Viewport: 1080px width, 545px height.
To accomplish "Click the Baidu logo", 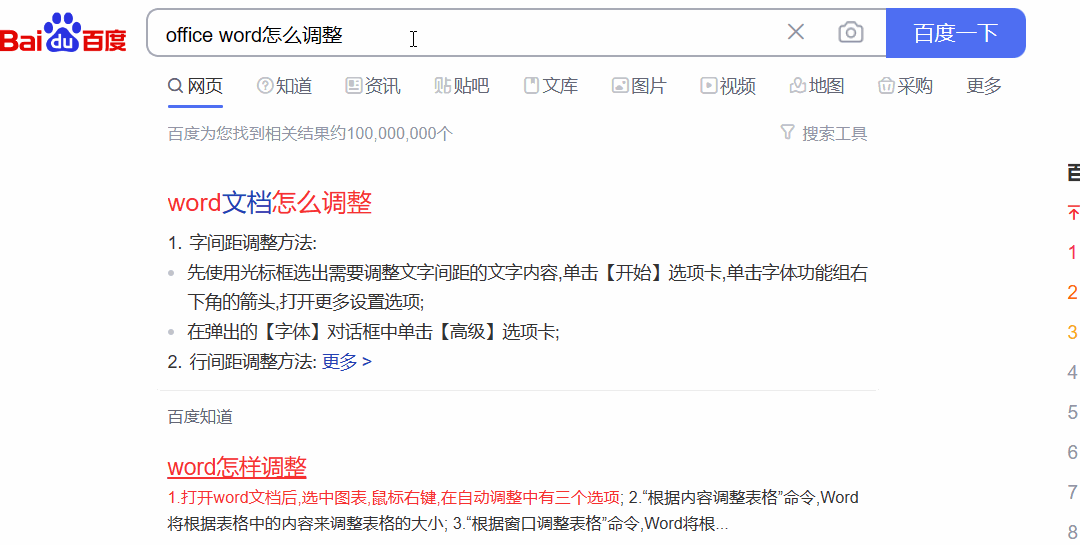I will [63, 33].
